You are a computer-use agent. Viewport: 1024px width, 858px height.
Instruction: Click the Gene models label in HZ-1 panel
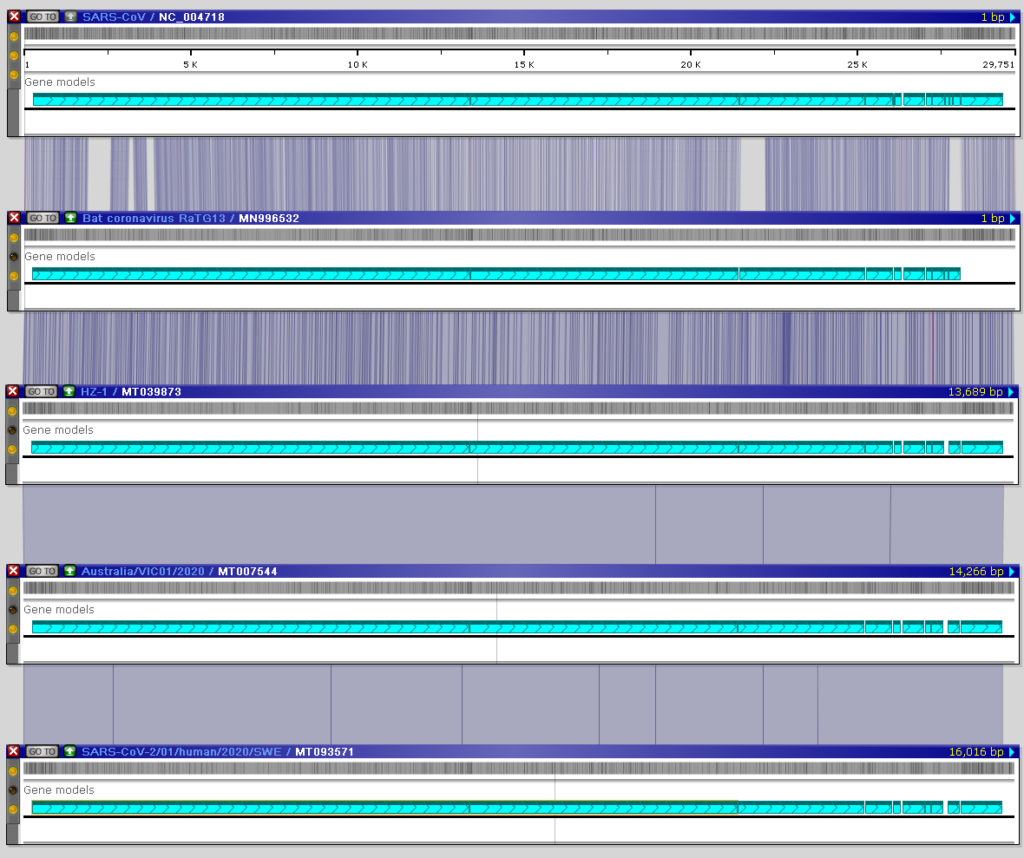[58, 430]
